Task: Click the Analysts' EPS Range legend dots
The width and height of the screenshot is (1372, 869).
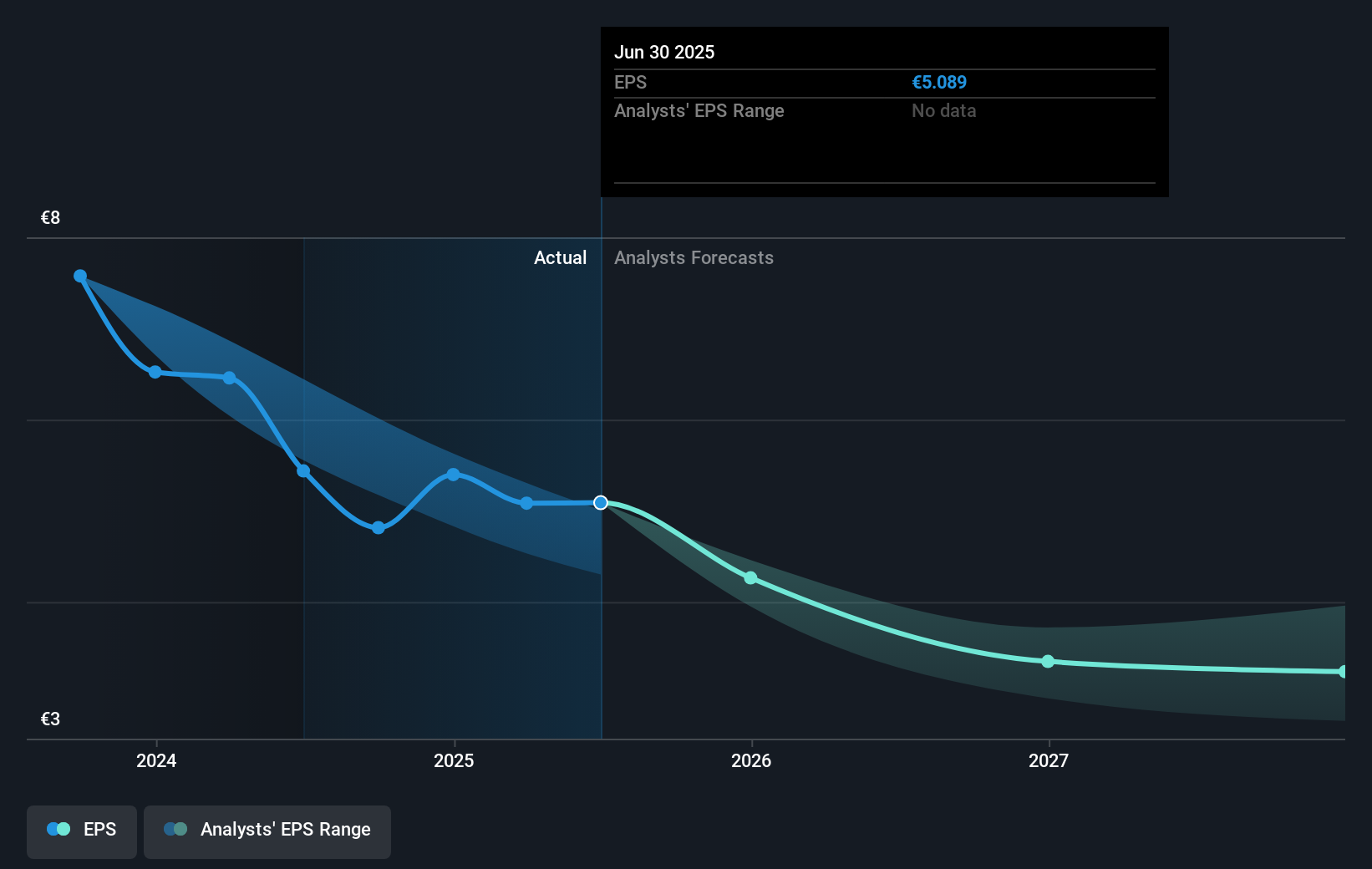Action: [x=175, y=829]
